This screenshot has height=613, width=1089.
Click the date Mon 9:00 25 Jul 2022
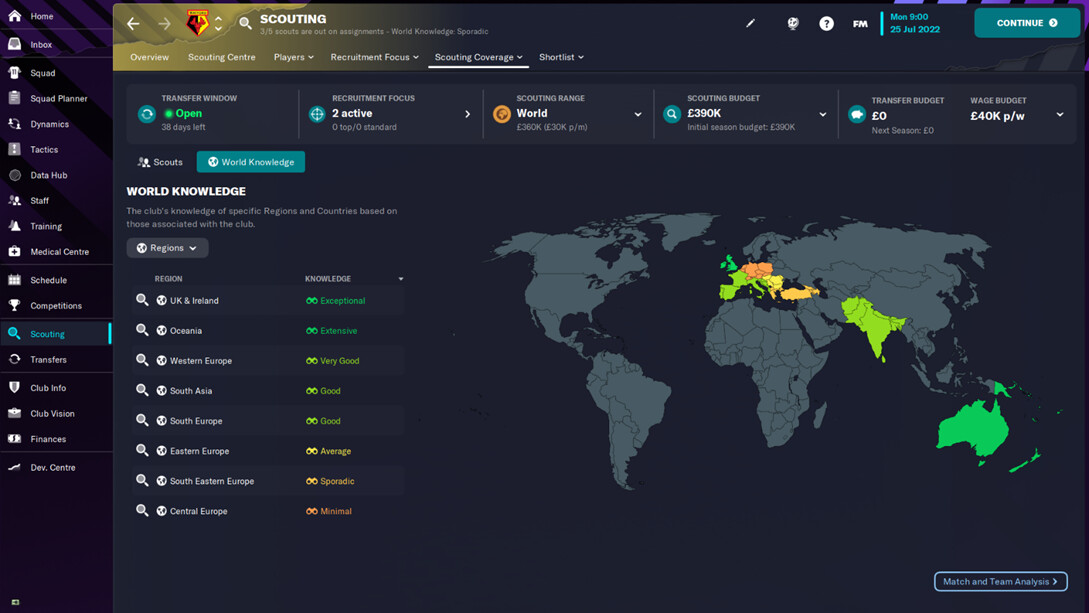(915, 23)
